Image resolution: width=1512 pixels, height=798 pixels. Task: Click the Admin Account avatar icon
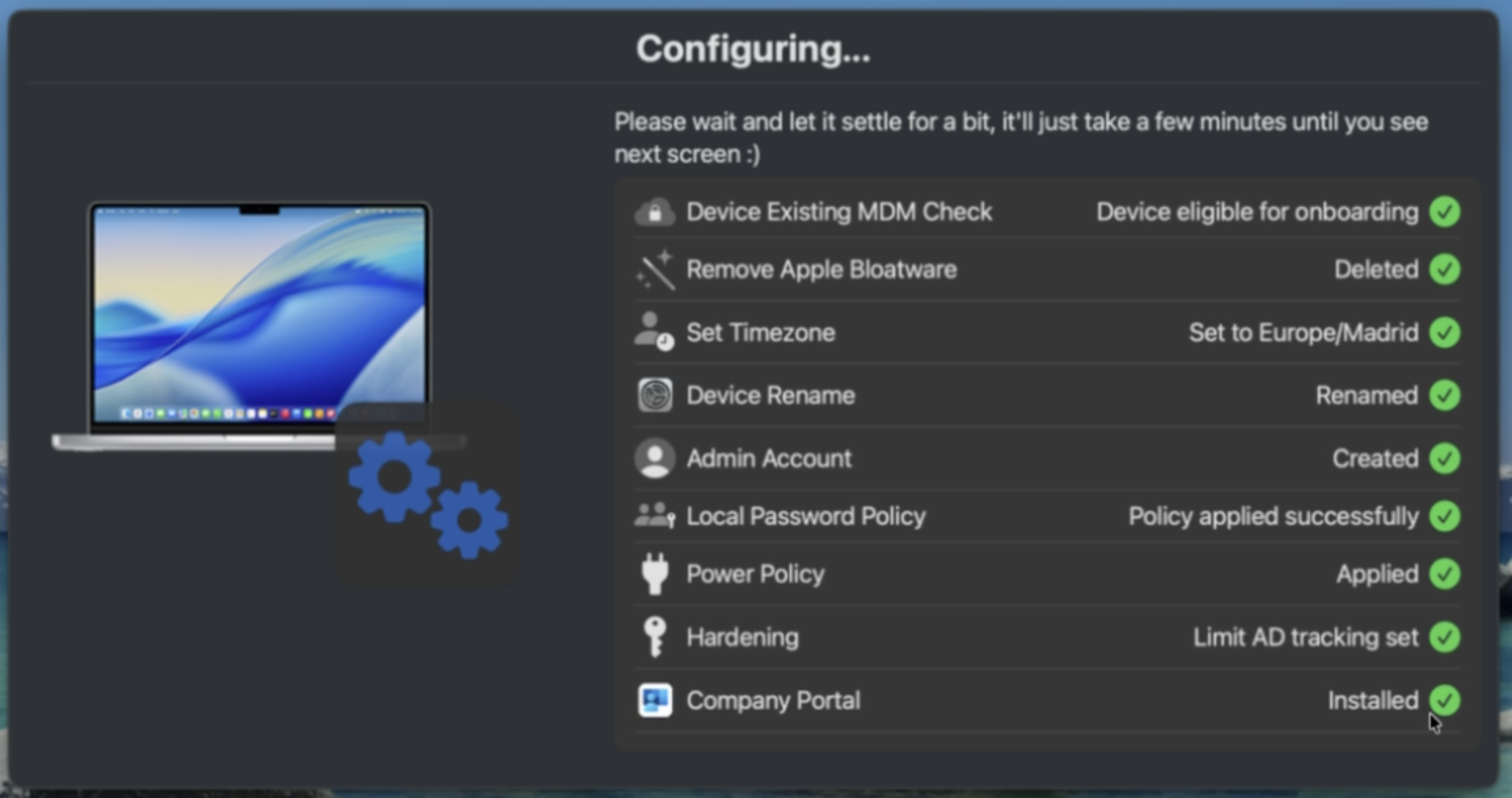coord(655,459)
